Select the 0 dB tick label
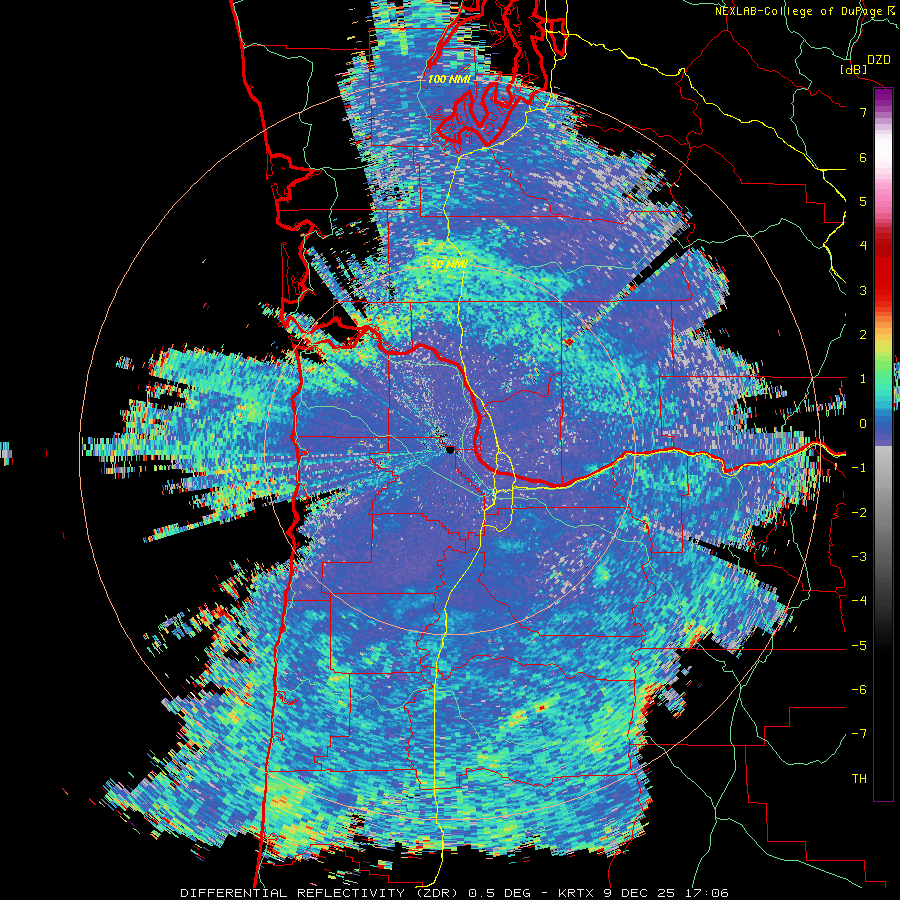 [863, 424]
